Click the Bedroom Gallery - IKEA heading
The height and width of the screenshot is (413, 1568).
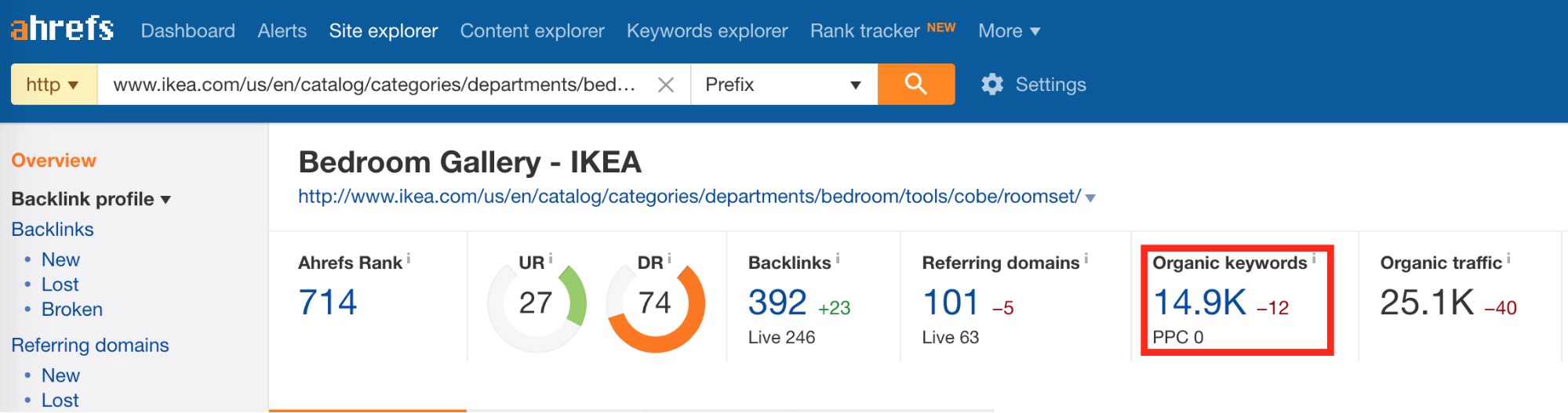(x=470, y=162)
